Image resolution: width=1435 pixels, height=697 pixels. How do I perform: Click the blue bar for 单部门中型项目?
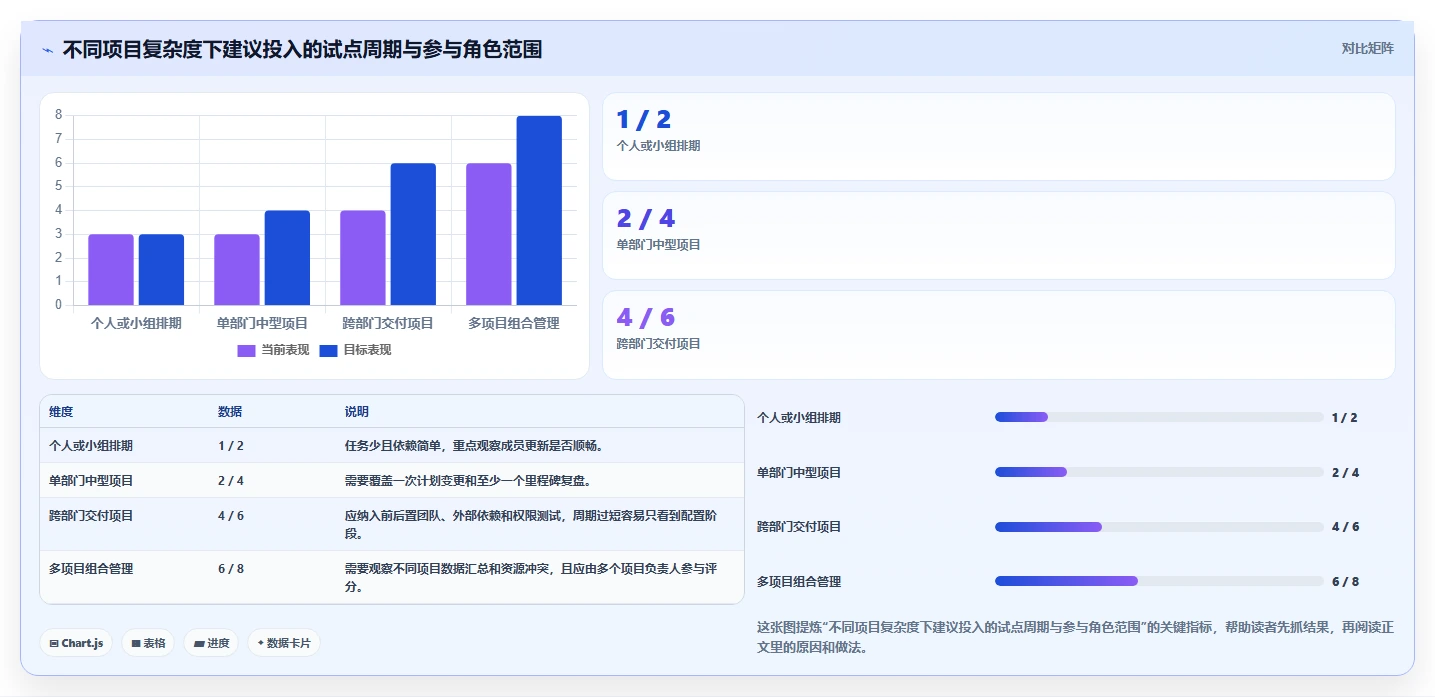[x=287, y=258]
